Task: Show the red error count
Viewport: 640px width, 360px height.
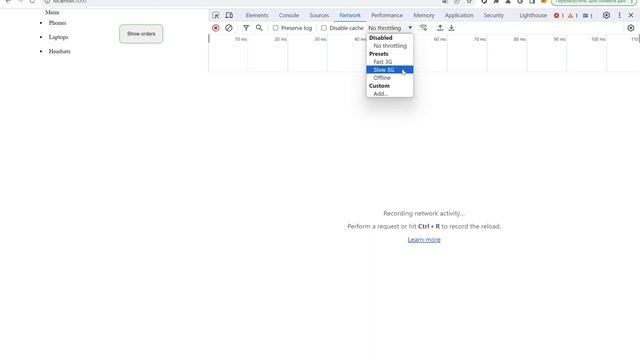Action: (559, 16)
